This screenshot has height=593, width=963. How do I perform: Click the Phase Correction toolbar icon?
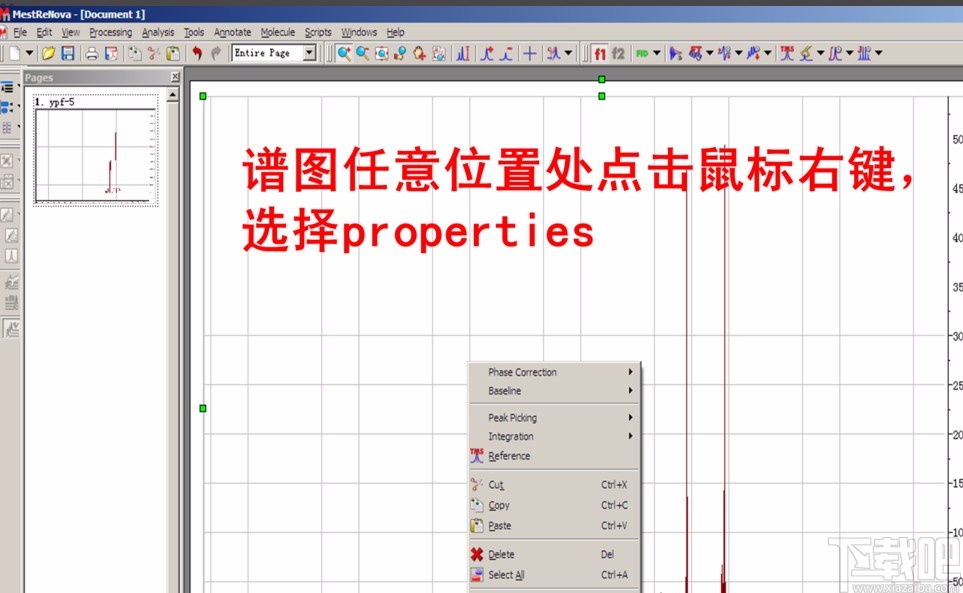(x=725, y=53)
